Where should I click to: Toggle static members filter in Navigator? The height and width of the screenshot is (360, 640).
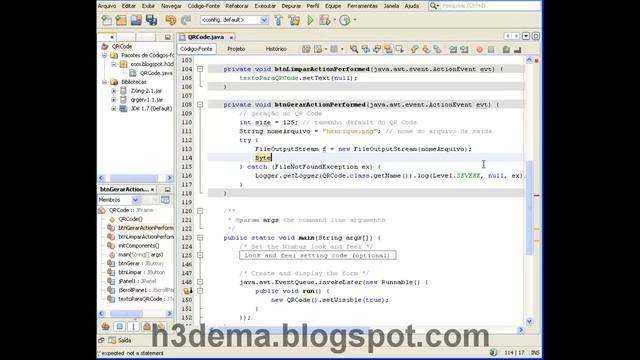(133, 327)
